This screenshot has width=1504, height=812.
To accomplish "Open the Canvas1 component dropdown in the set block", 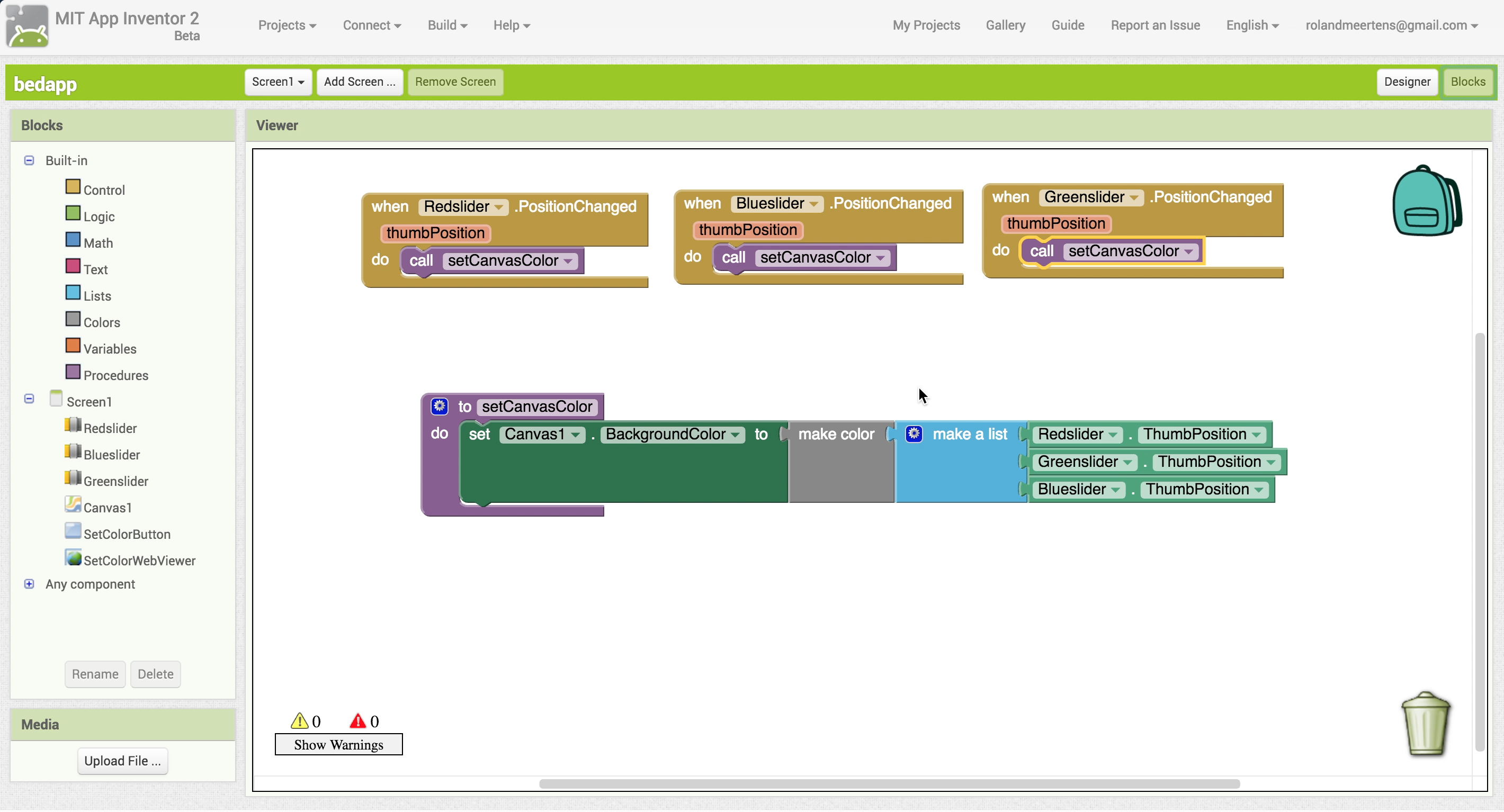I will coord(542,434).
